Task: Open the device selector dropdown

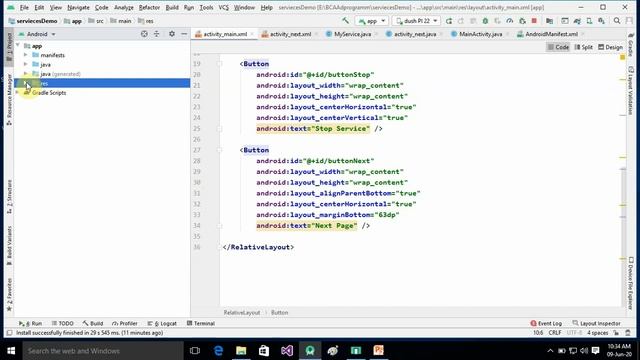Action: tap(416, 21)
